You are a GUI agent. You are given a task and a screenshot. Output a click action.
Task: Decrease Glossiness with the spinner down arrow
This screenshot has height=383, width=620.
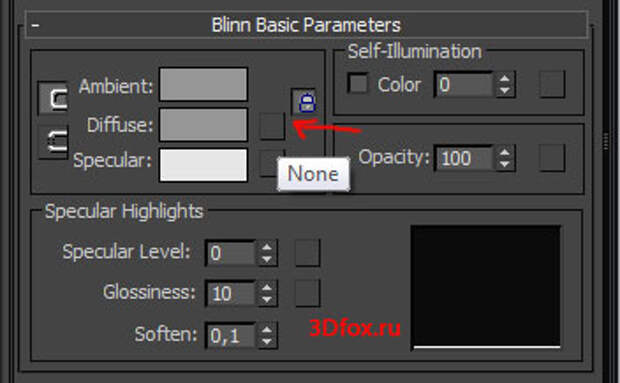[x=267, y=300]
